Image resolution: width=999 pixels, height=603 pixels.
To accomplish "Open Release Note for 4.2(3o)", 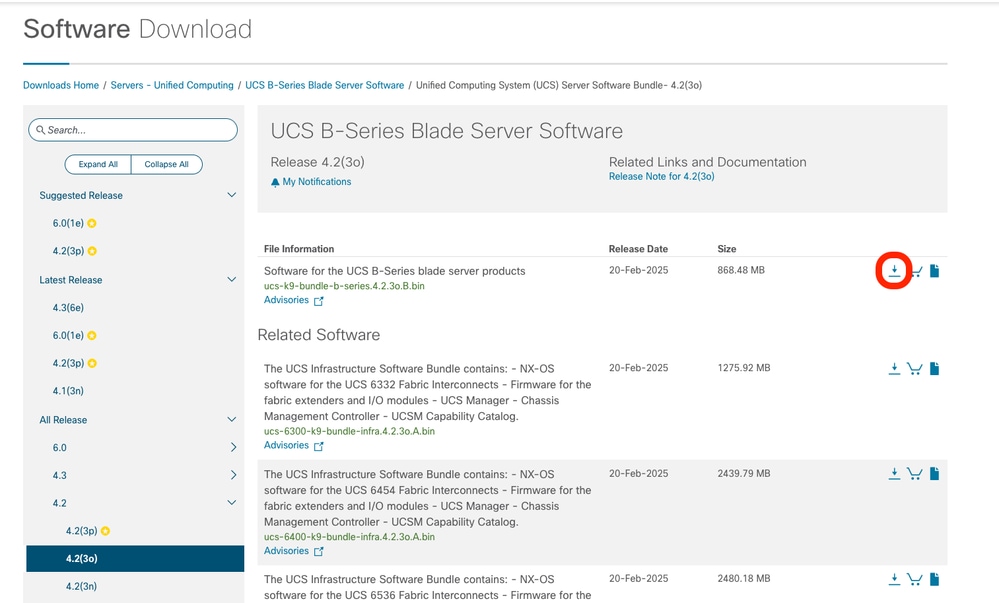I will [661, 177].
